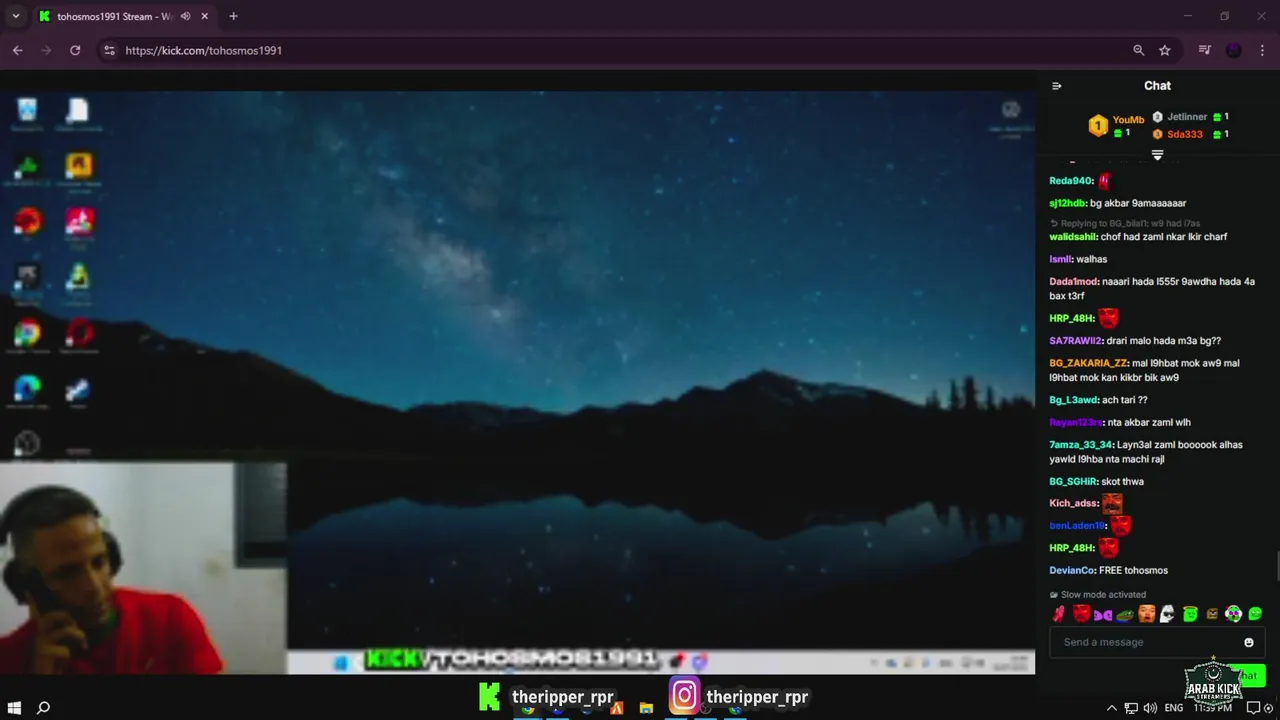Insert the red angry face quick emote
This screenshot has height=720, width=1280.
[x=1081, y=614]
